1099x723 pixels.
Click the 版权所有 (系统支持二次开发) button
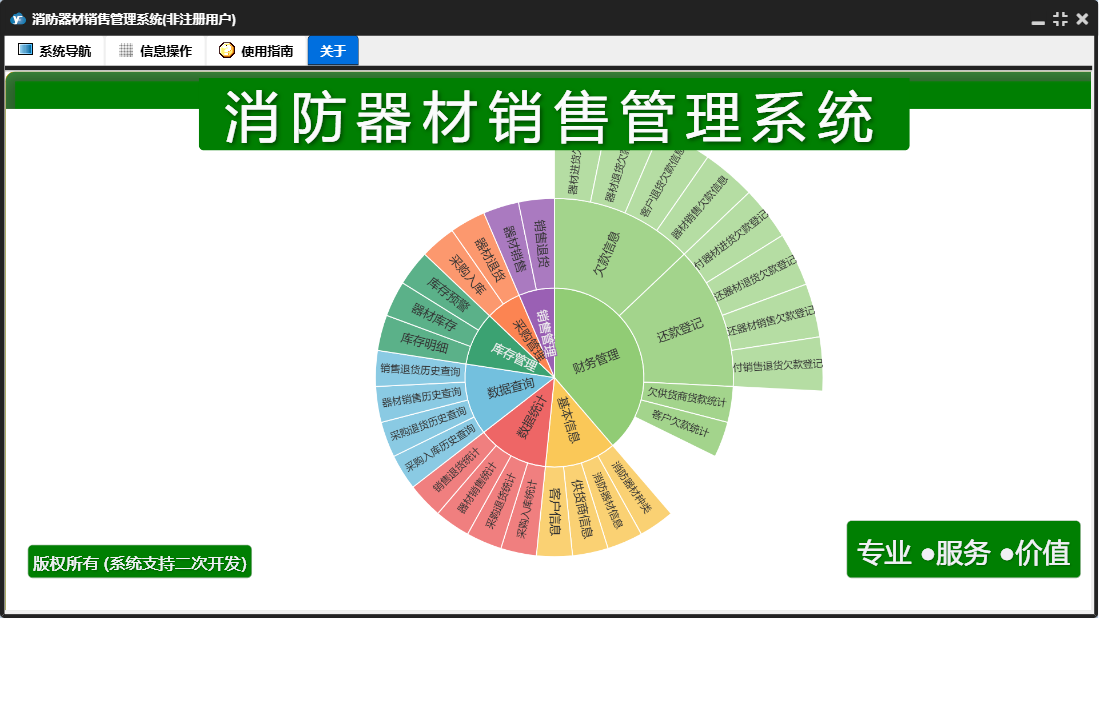tap(139, 562)
